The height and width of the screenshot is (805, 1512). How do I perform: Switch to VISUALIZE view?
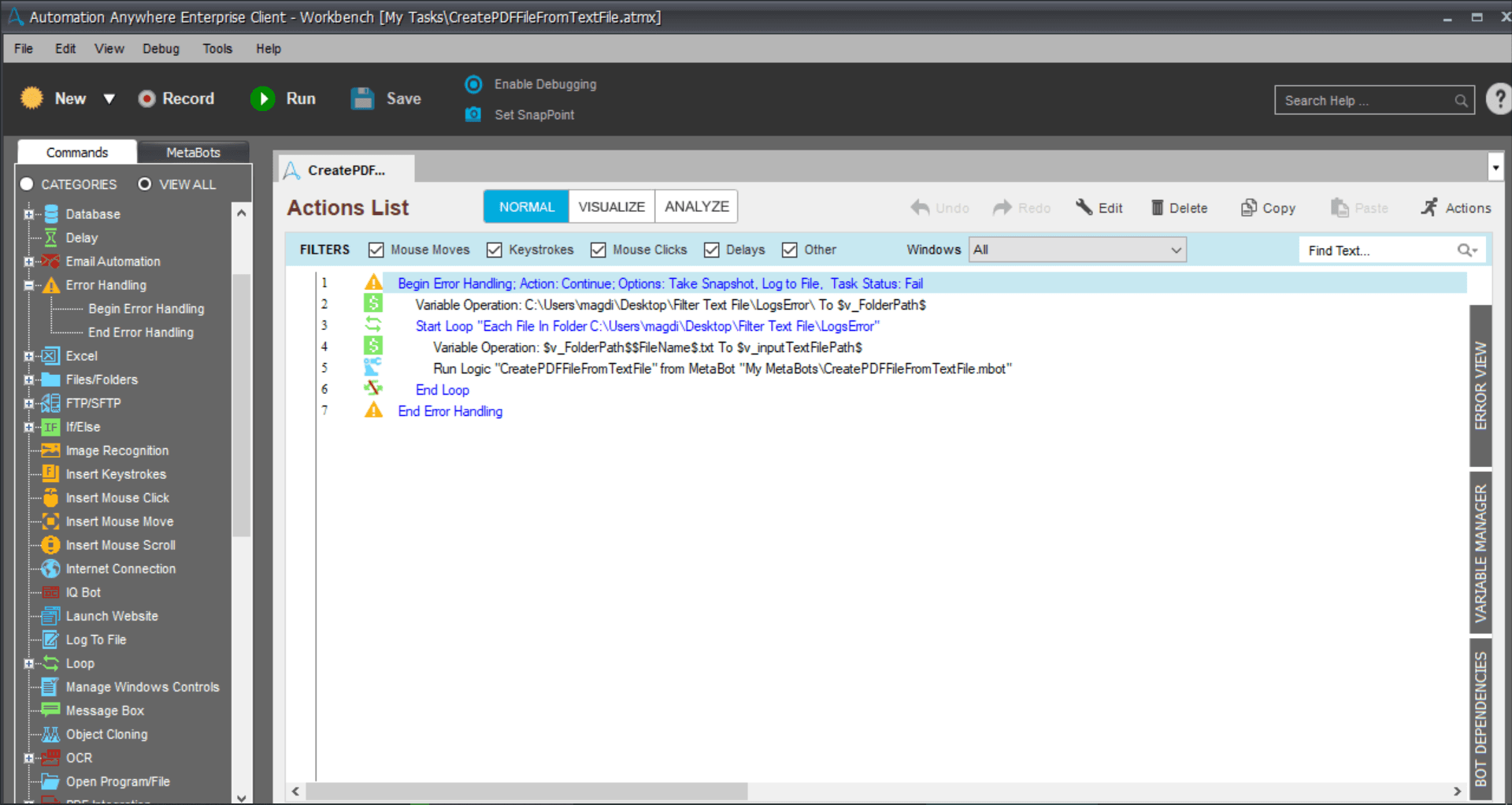pos(611,206)
